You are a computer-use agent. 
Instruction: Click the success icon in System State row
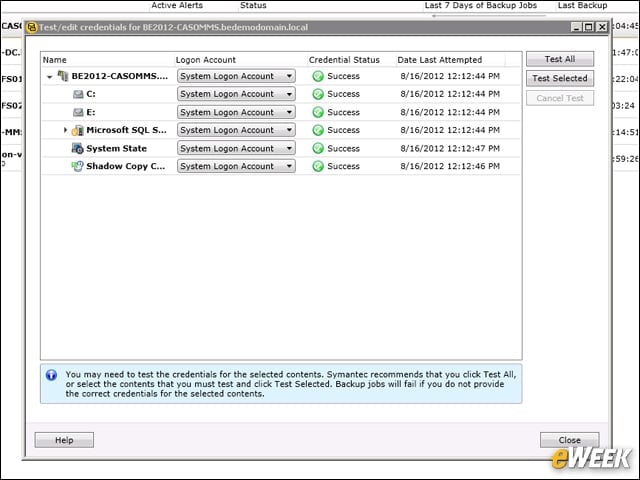click(318, 148)
